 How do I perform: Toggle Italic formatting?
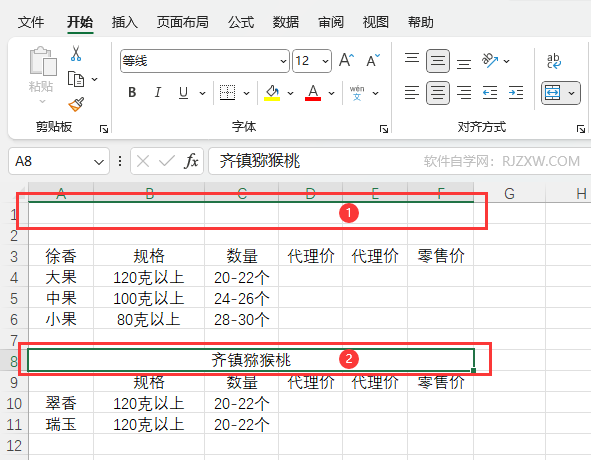[158, 92]
